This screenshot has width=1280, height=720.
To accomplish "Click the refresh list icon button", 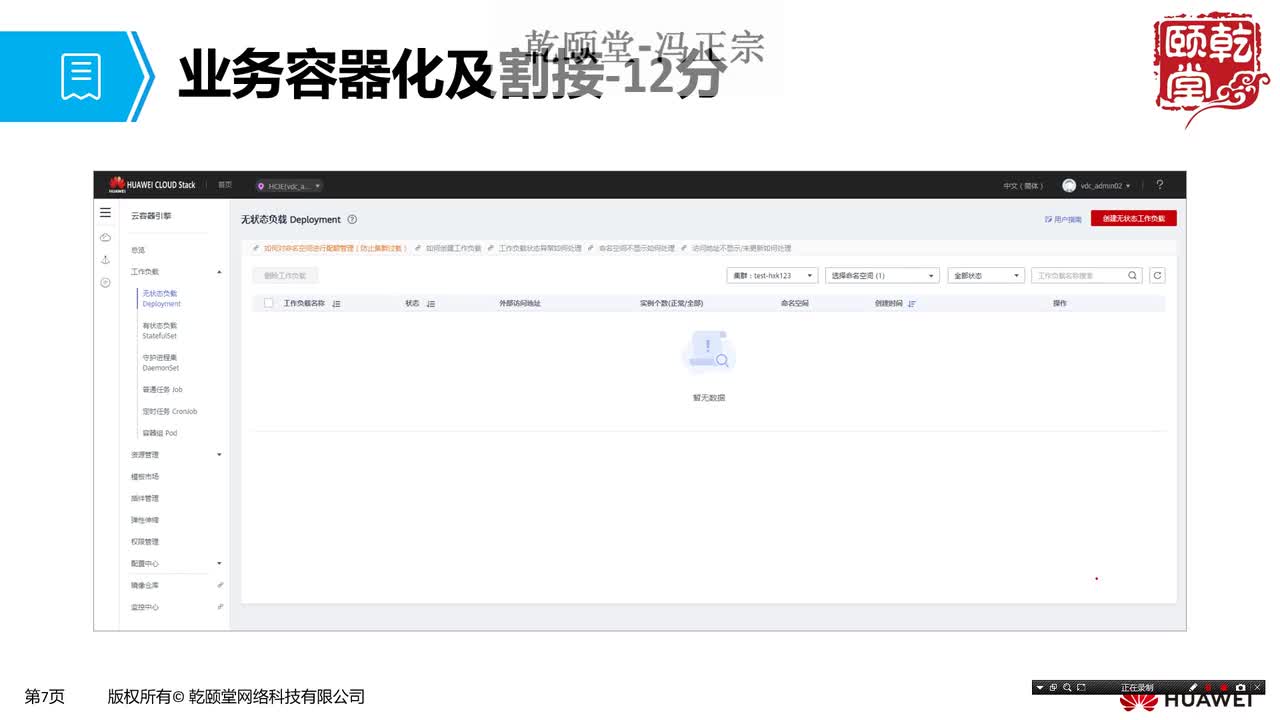I will 1158,275.
